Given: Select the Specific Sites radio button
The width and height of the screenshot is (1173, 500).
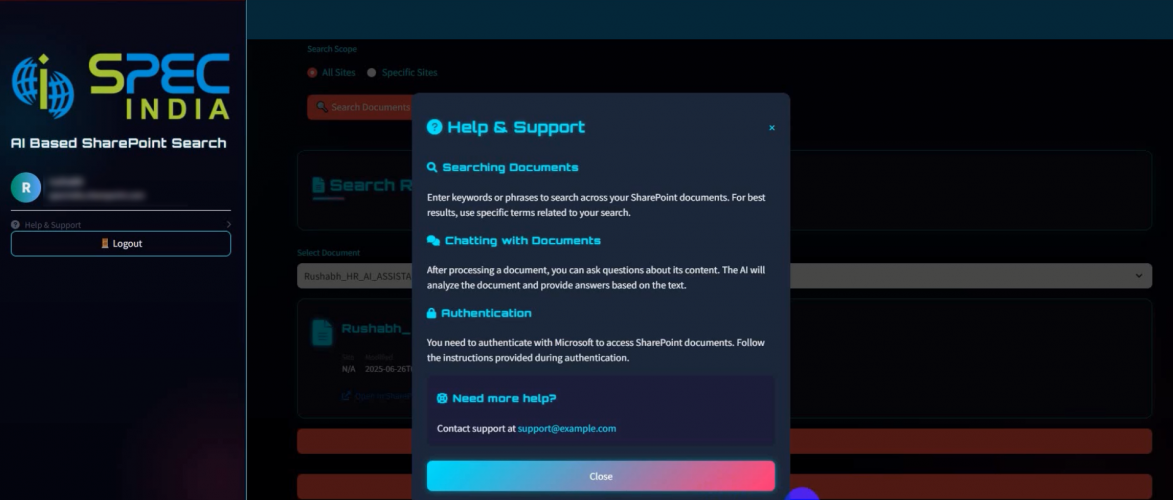Looking at the screenshot, I should (x=372, y=73).
